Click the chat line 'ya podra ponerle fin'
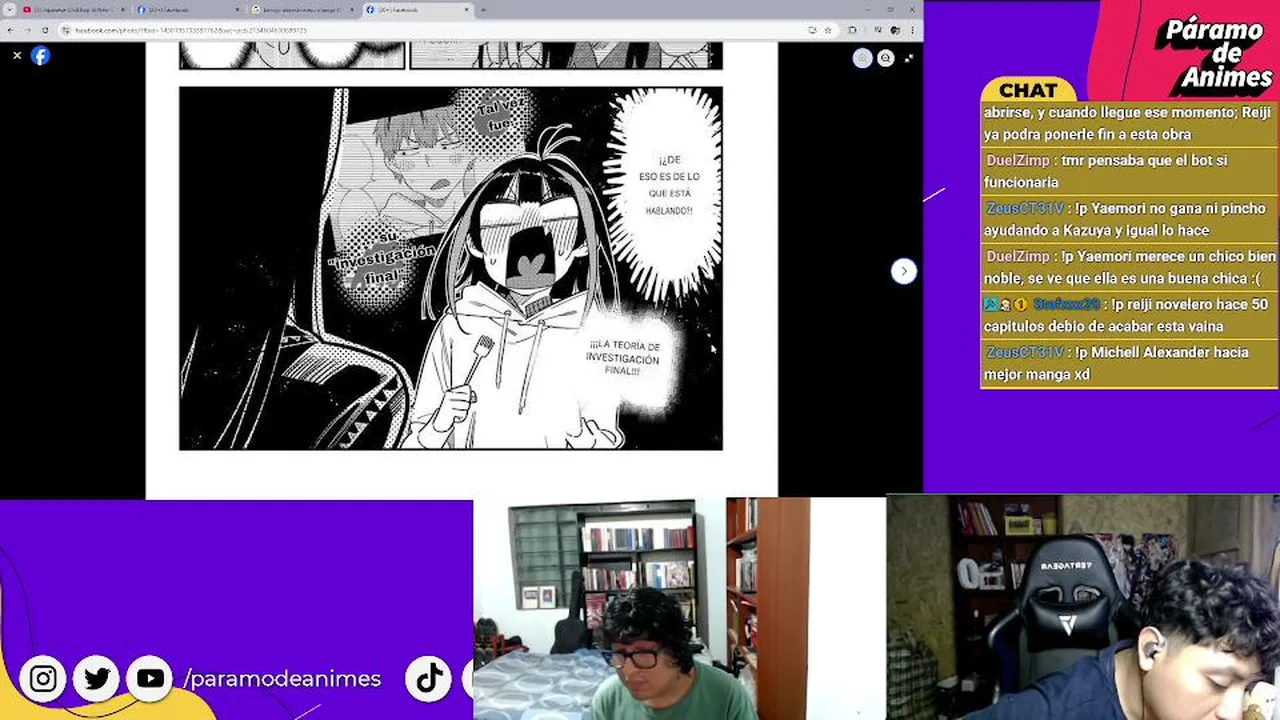This screenshot has width=1280, height=720. 1088,134
